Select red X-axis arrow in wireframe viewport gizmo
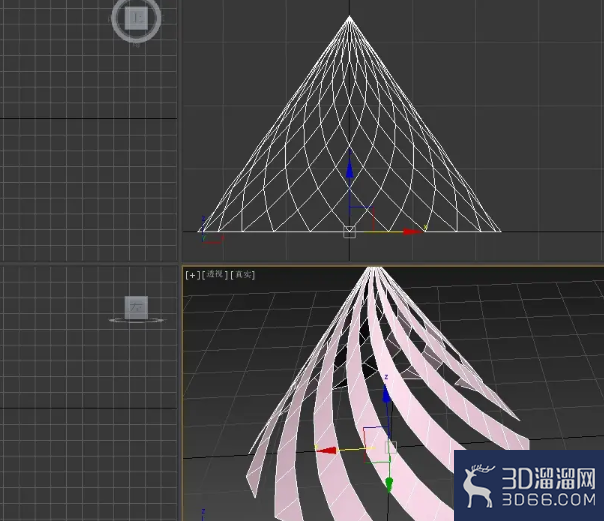Image resolution: width=604 pixels, height=521 pixels. [413, 231]
